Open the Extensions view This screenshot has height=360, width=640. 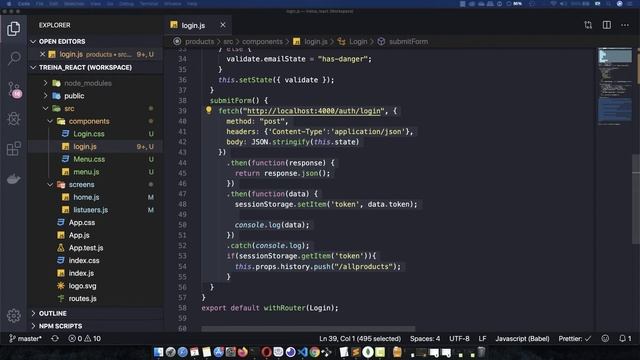[13, 149]
